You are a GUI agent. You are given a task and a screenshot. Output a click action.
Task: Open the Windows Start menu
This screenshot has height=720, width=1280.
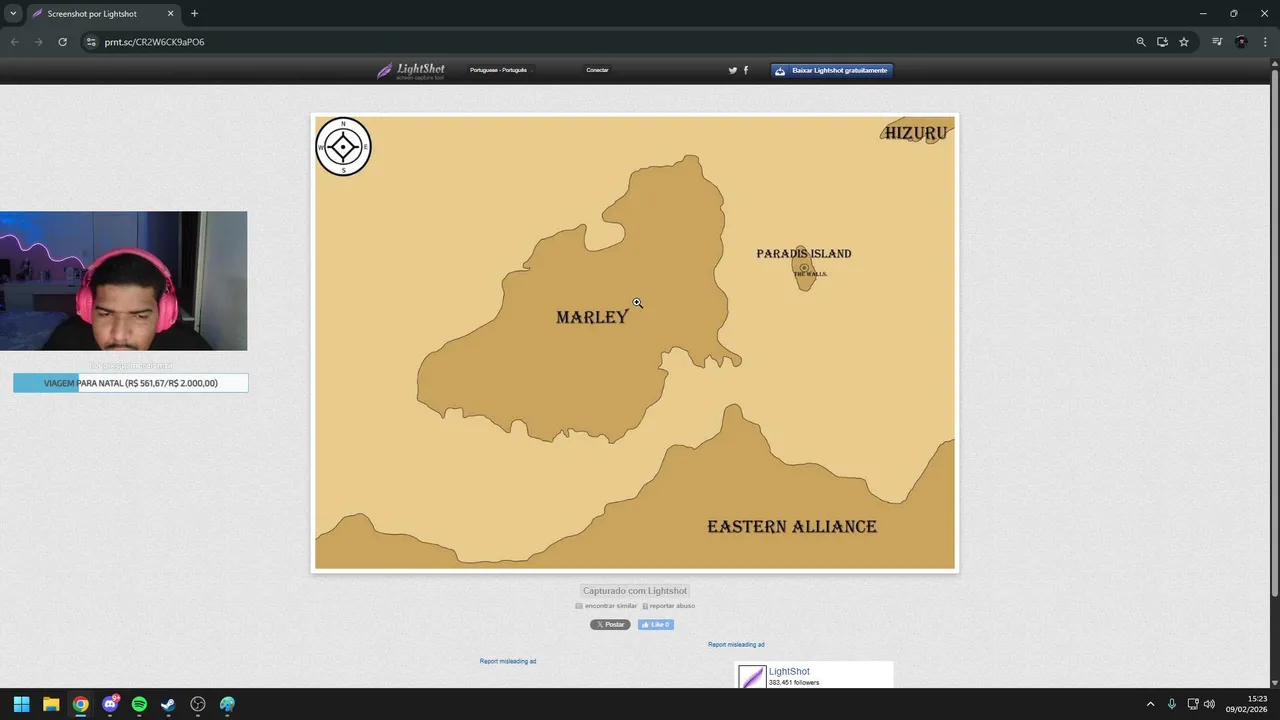pos(21,704)
